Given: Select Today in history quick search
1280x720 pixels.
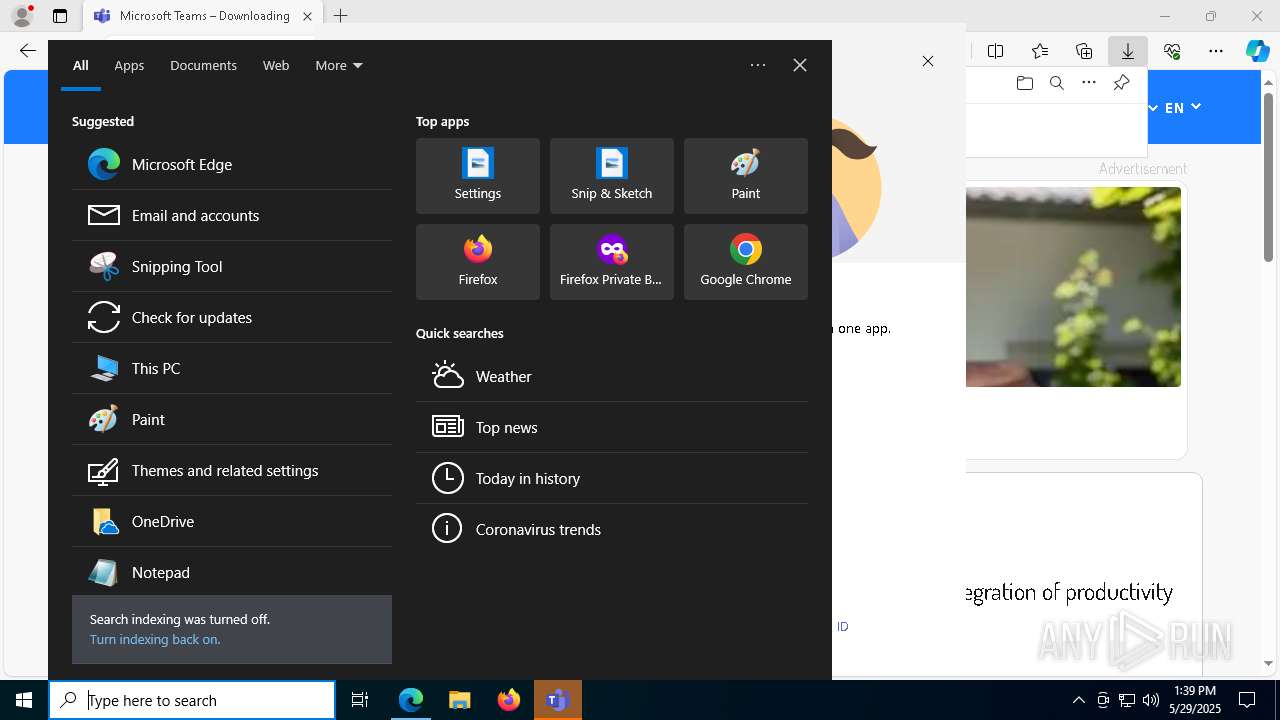Looking at the screenshot, I should pyautogui.click(x=612, y=478).
